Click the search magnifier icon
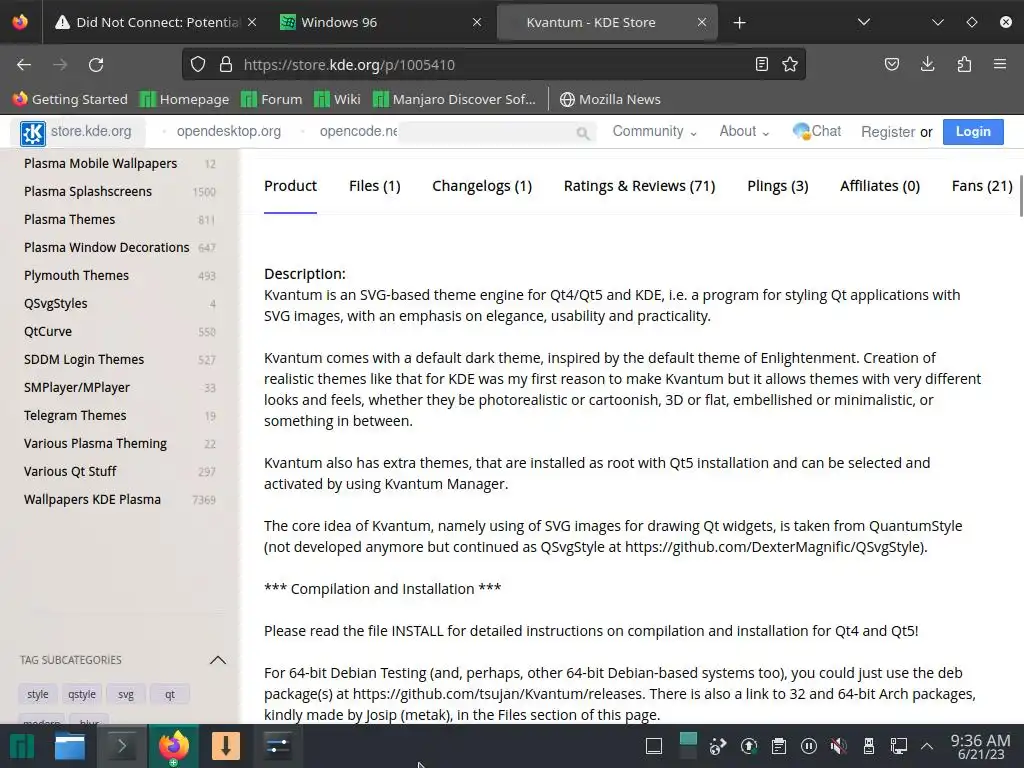1024x768 pixels. (583, 133)
